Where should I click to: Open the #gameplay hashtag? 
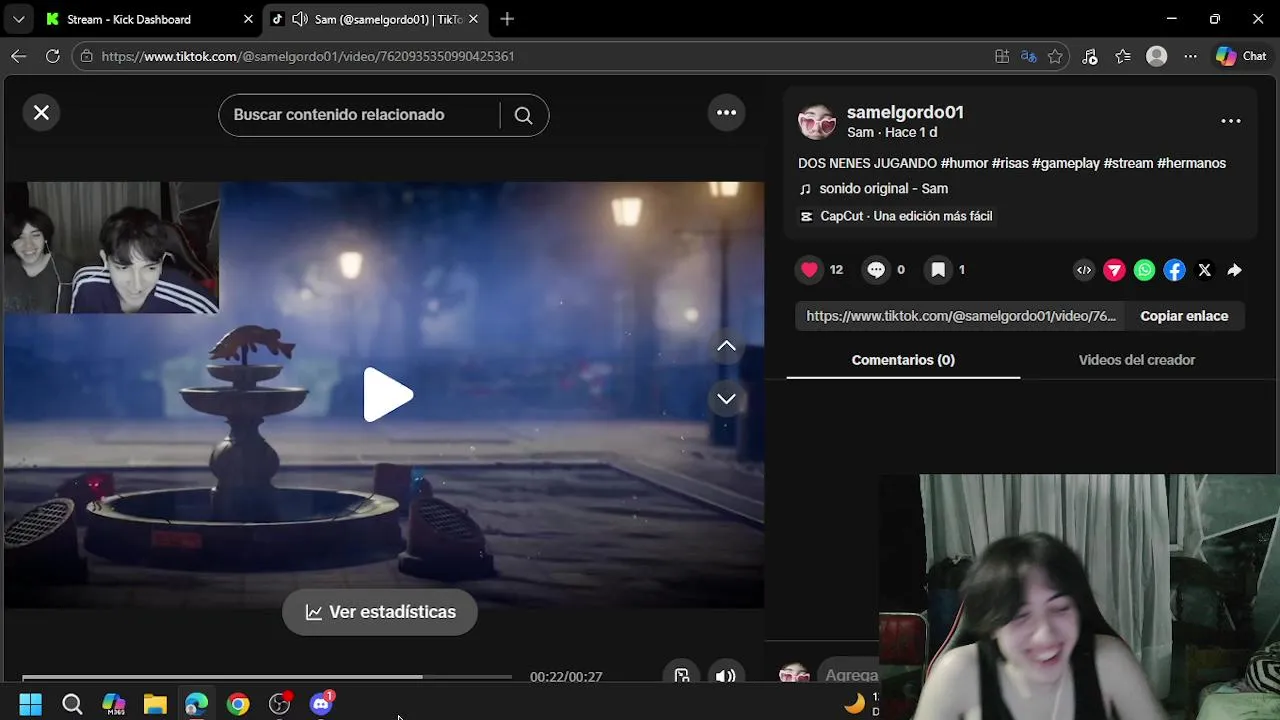coord(1066,163)
